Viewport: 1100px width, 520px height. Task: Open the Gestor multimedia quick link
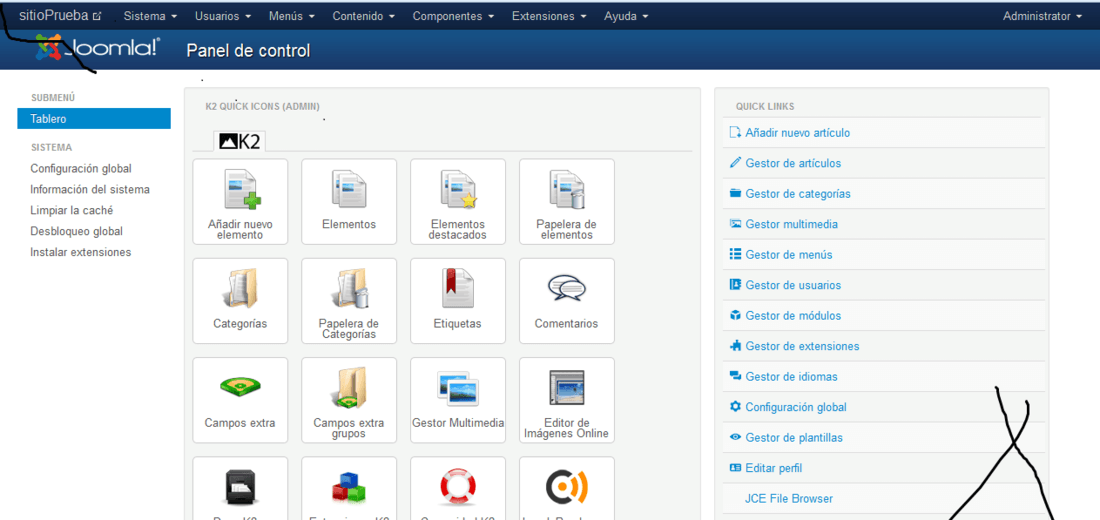pyautogui.click(x=791, y=224)
